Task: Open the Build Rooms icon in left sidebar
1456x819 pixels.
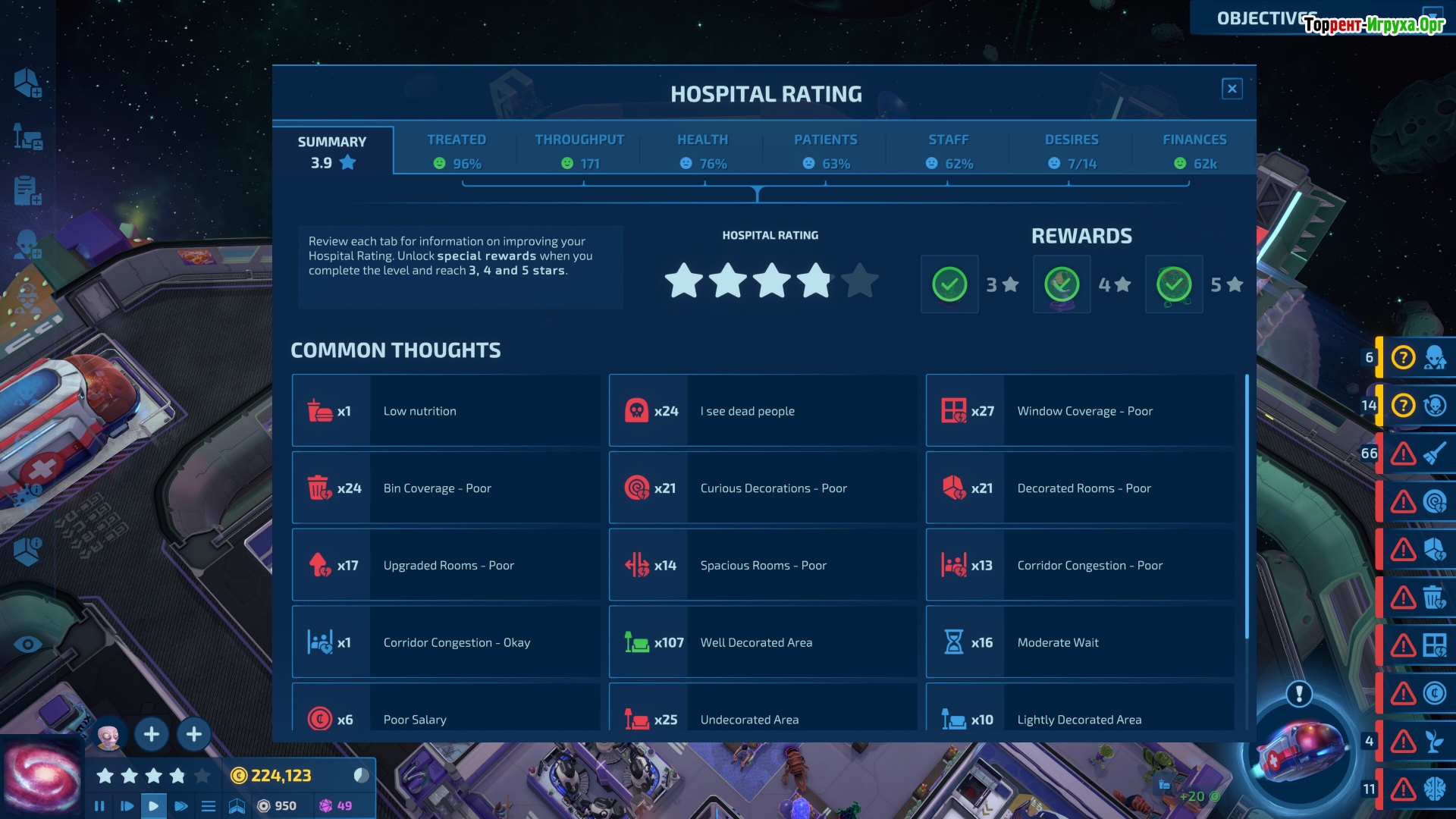Action: [x=27, y=83]
